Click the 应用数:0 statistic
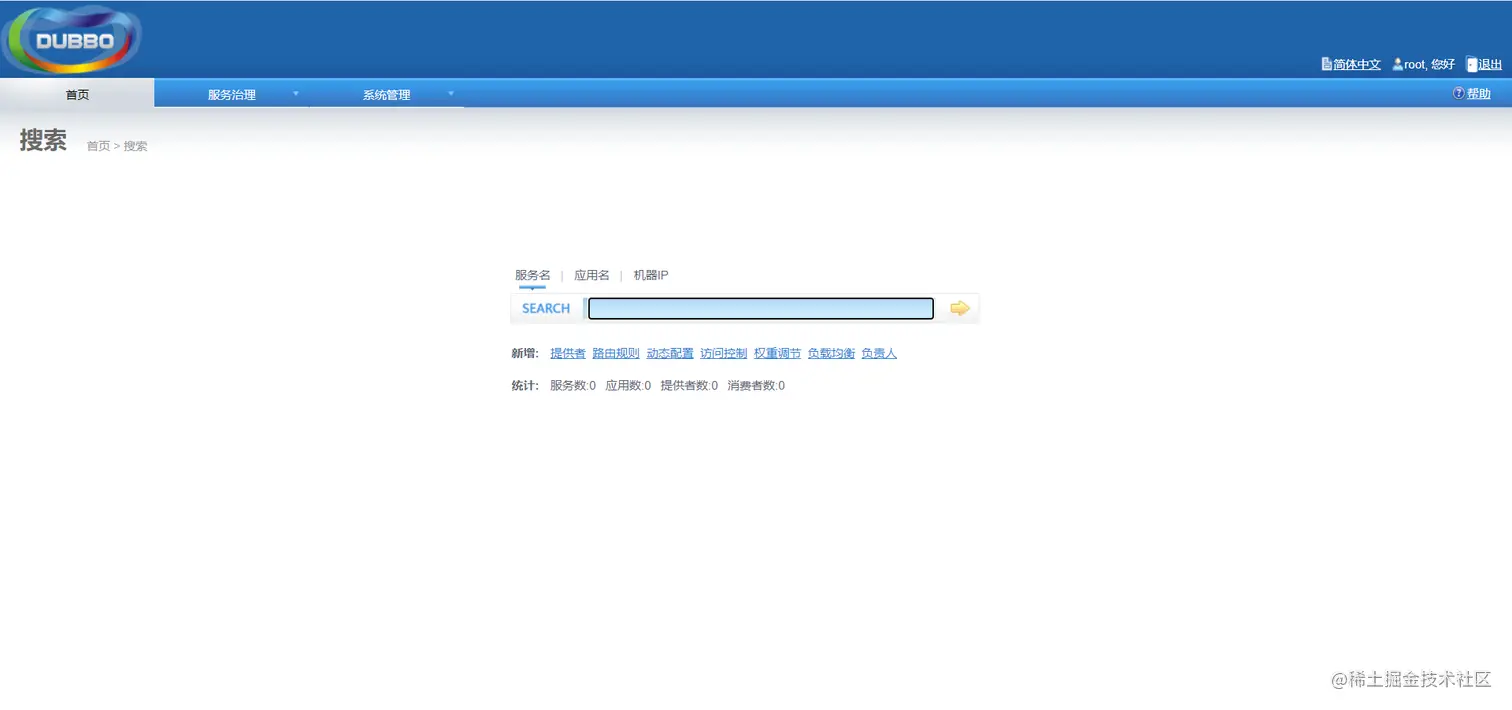Image resolution: width=1512 pixels, height=710 pixels. click(x=628, y=385)
